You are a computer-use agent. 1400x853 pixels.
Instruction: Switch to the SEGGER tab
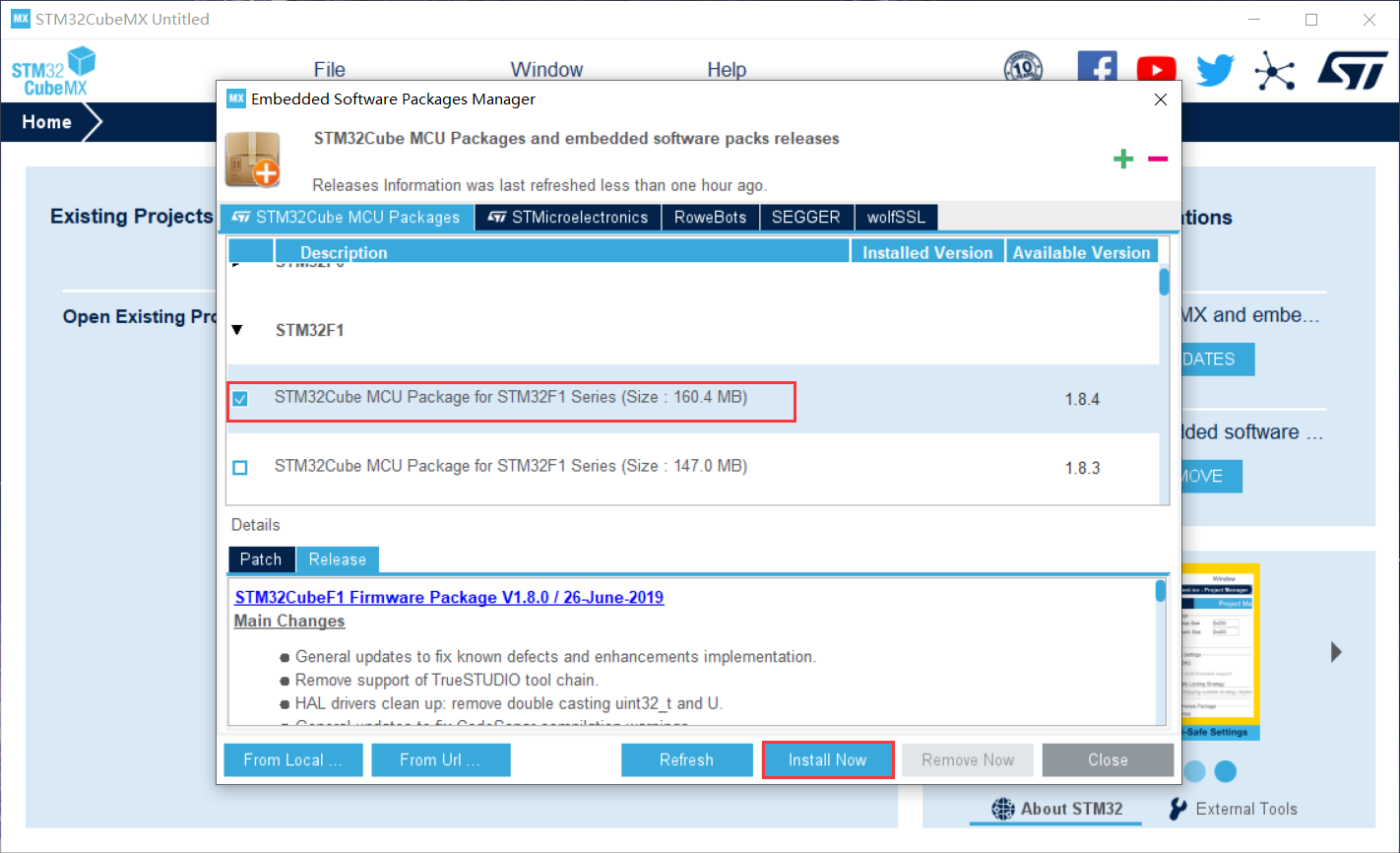tap(806, 217)
